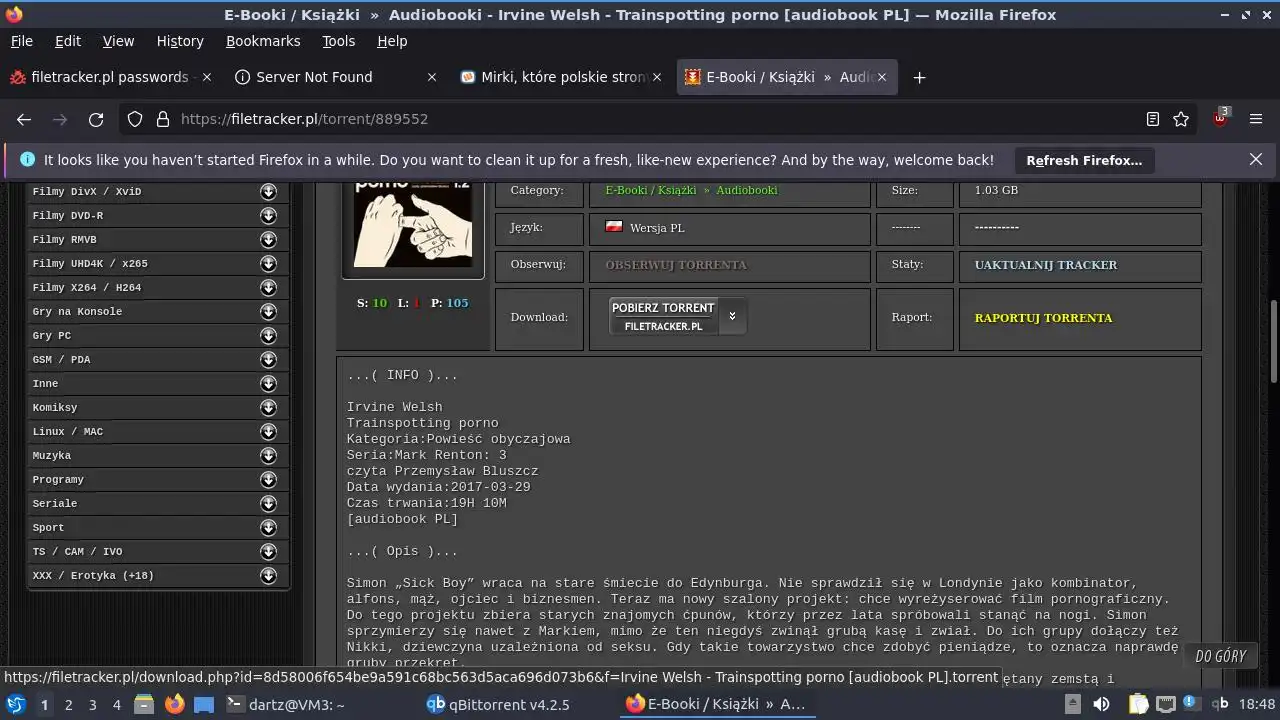Open the Help menu
This screenshot has width=1280, height=720.
click(x=392, y=41)
